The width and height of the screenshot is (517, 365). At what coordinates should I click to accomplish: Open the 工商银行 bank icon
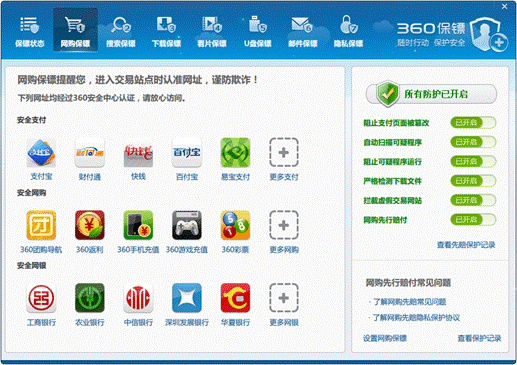click(41, 298)
